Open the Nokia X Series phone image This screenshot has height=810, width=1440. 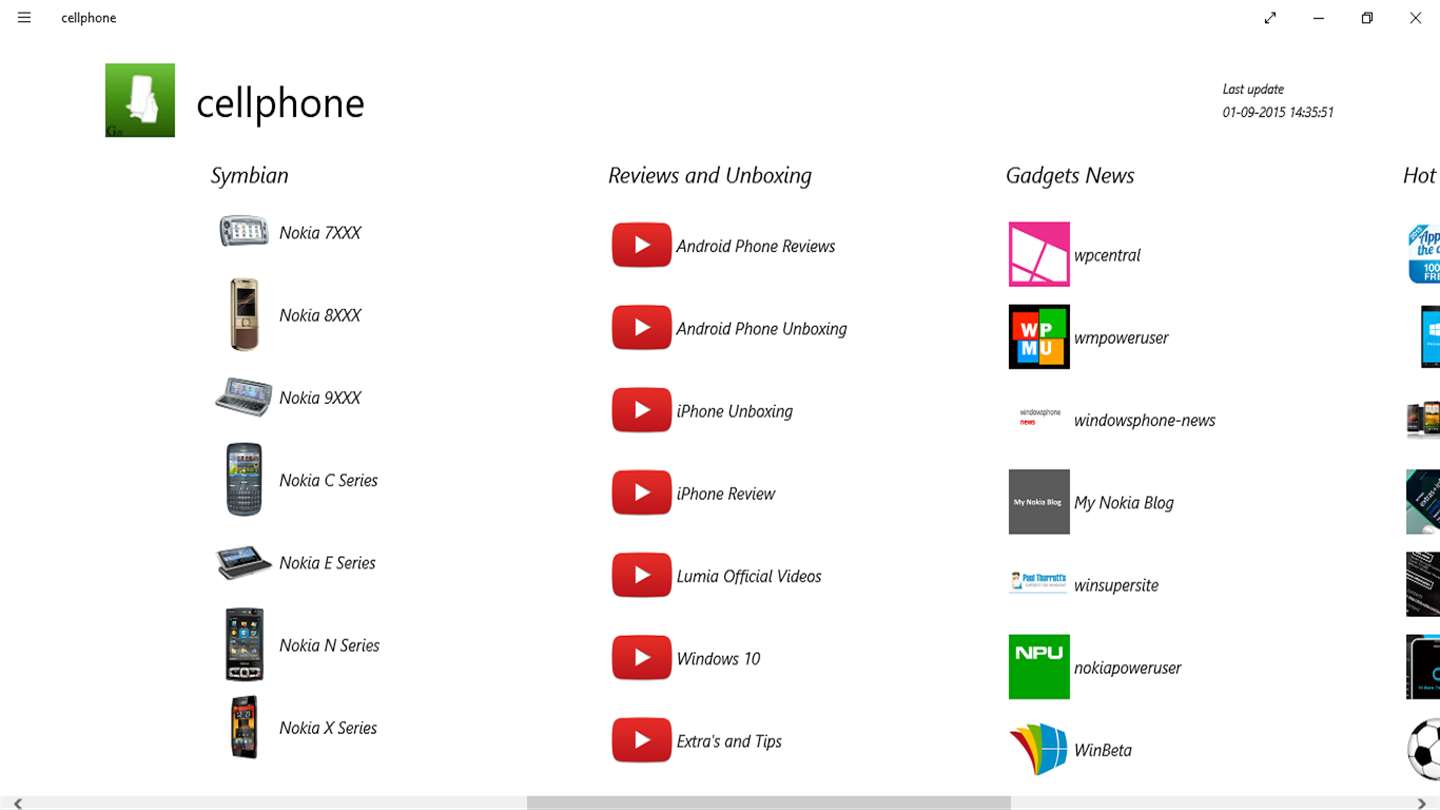tap(244, 727)
